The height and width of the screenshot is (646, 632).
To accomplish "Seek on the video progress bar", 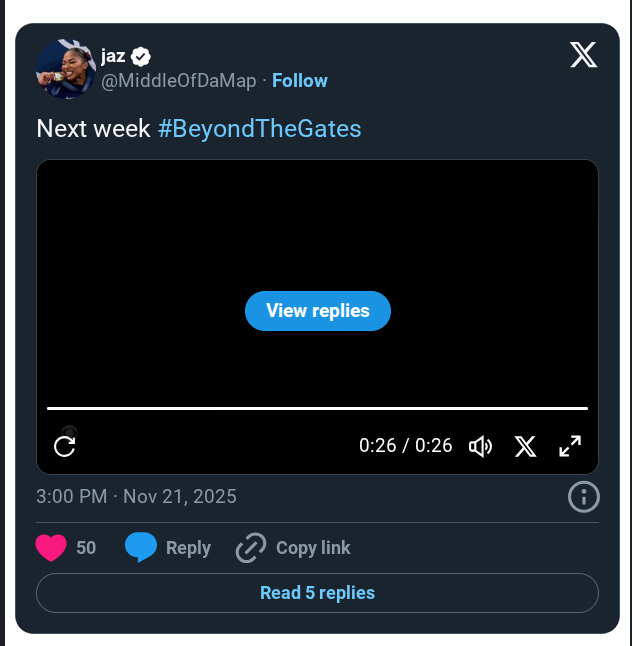I will tap(317, 408).
